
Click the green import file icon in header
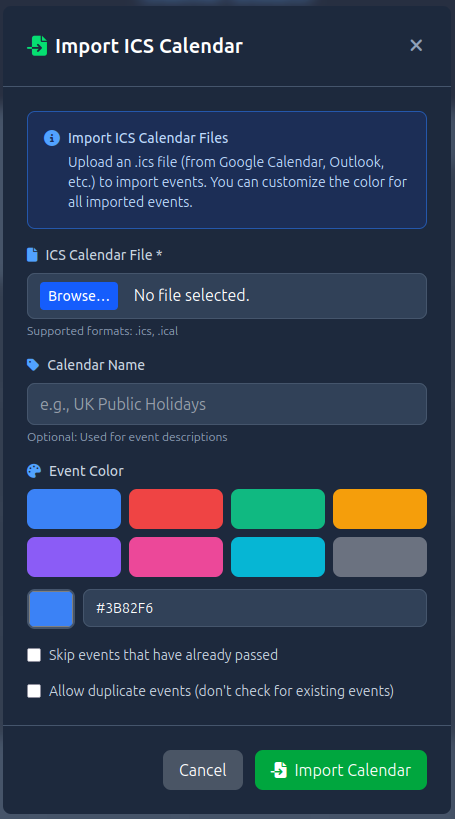click(x=37, y=46)
